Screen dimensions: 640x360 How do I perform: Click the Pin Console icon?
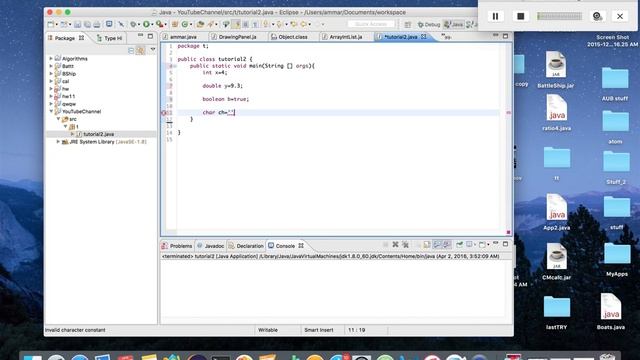pos(460,245)
